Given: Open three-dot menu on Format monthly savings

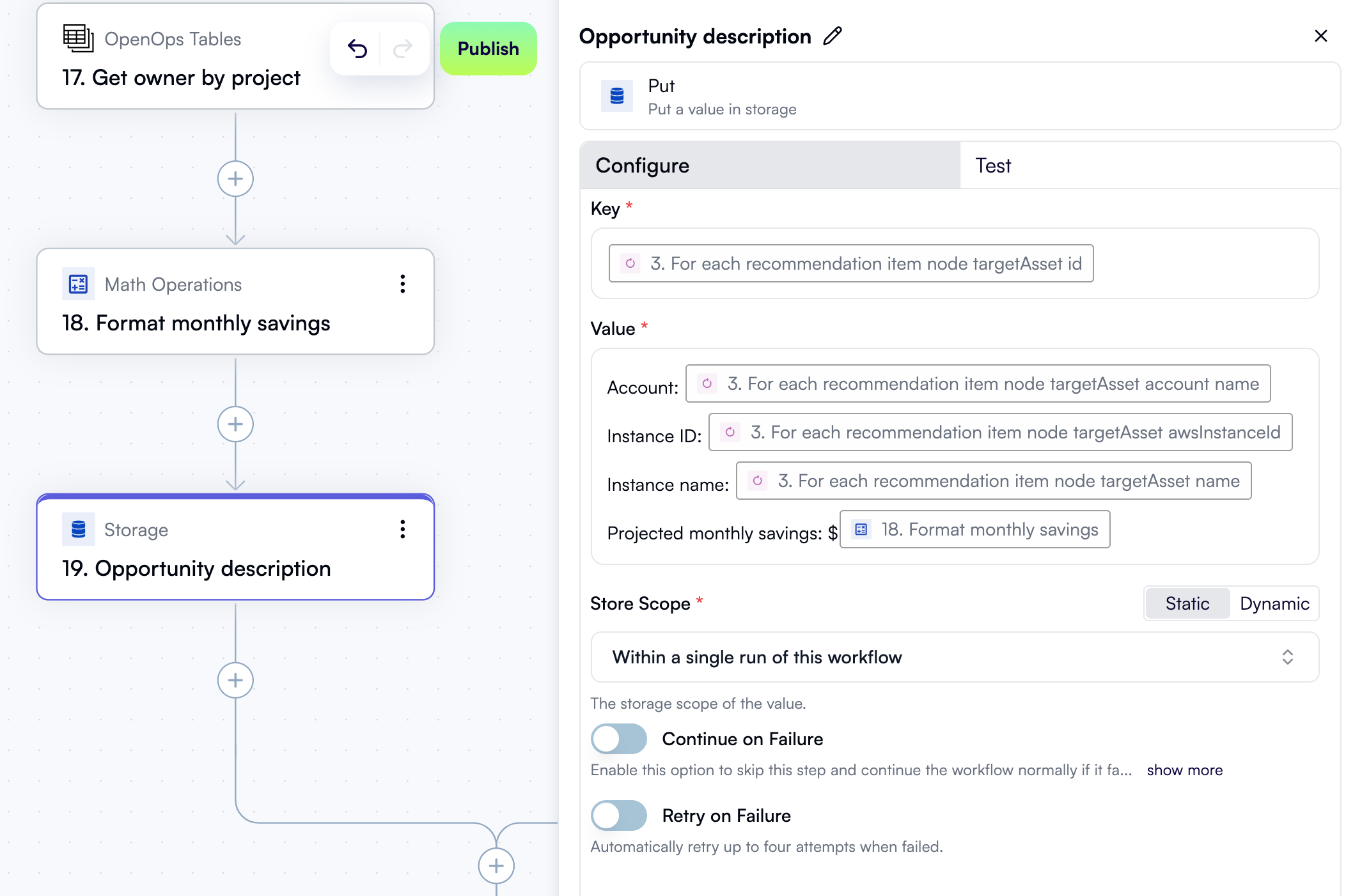Looking at the screenshot, I should pos(402,284).
